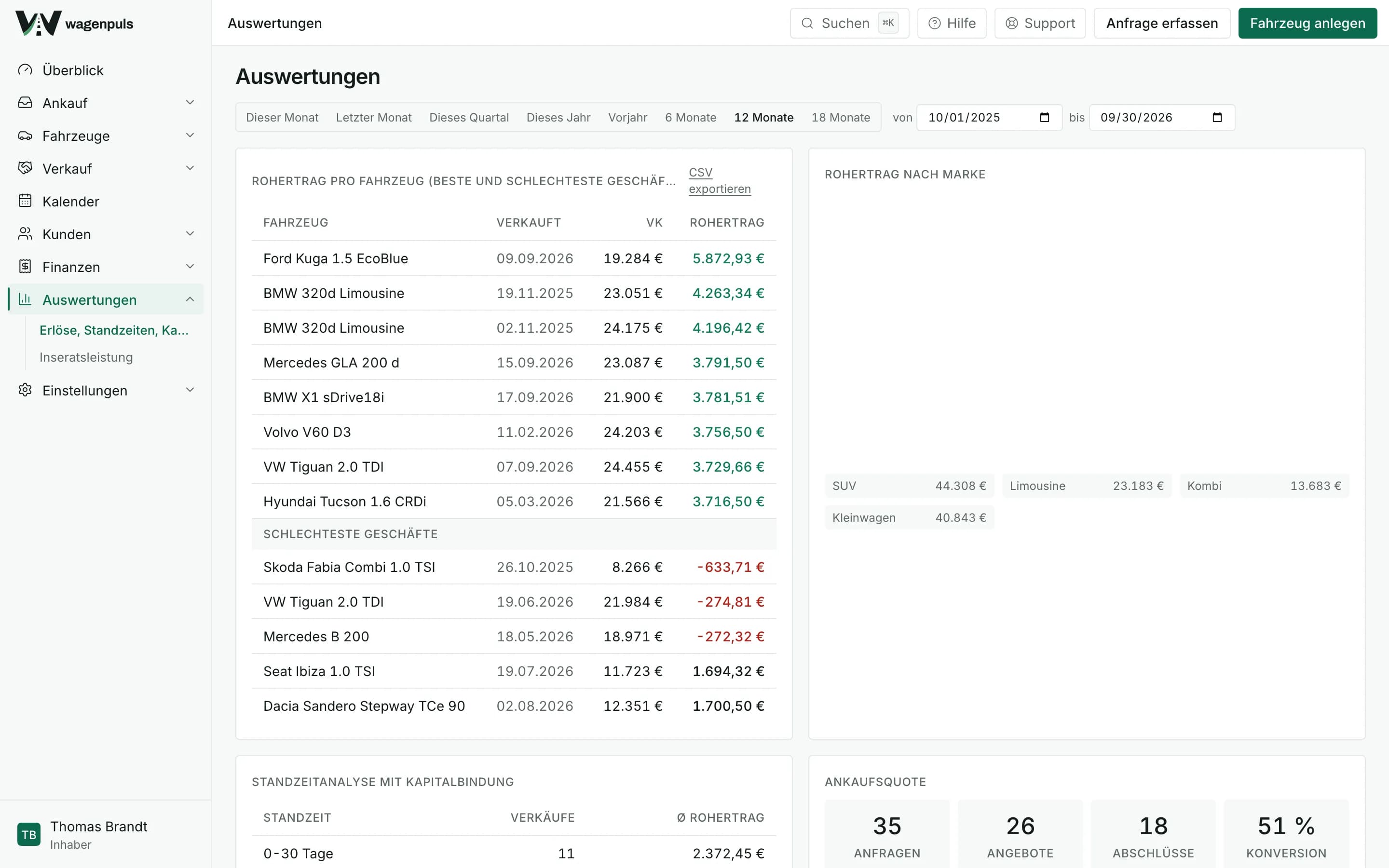Screen dimensions: 1389x868
Task: Click the Anfrage erfassen button
Action: [1162, 23]
